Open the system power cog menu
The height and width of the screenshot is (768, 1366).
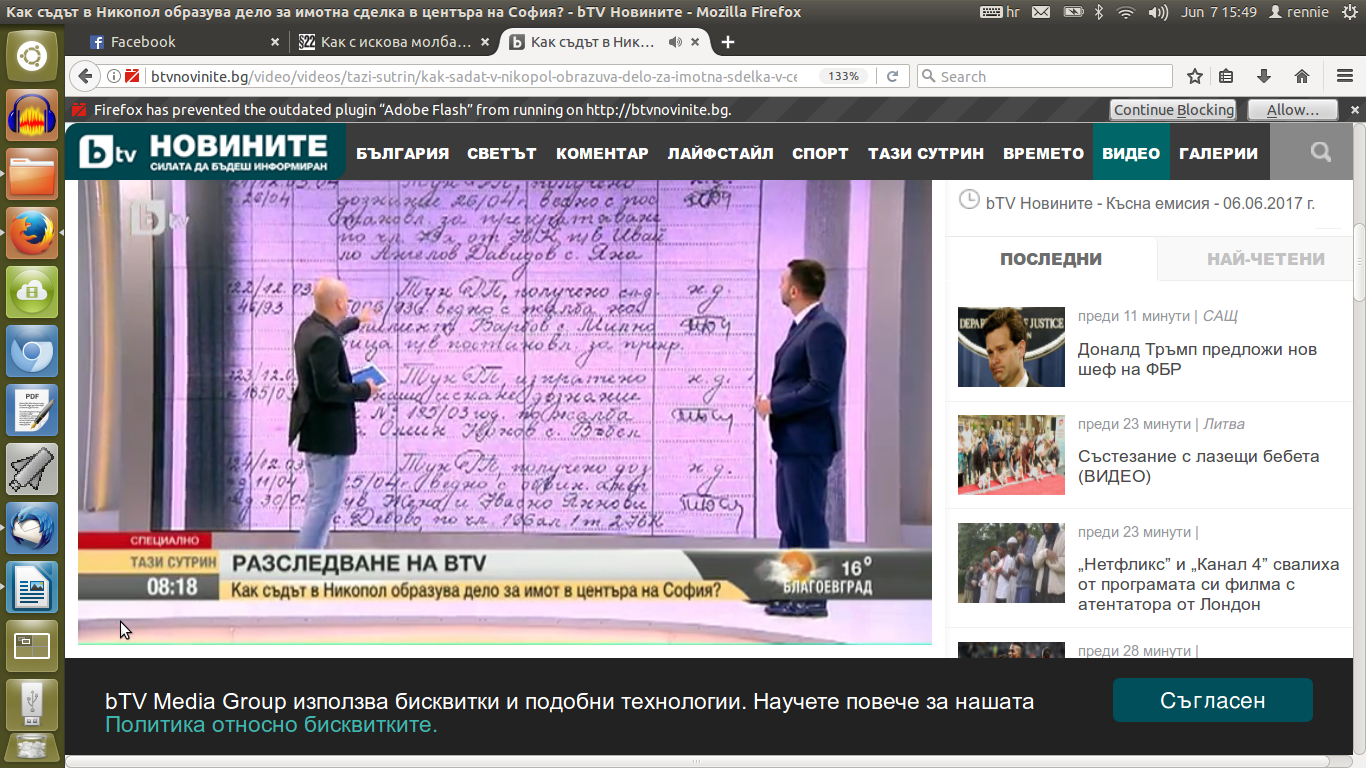[x=1350, y=12]
